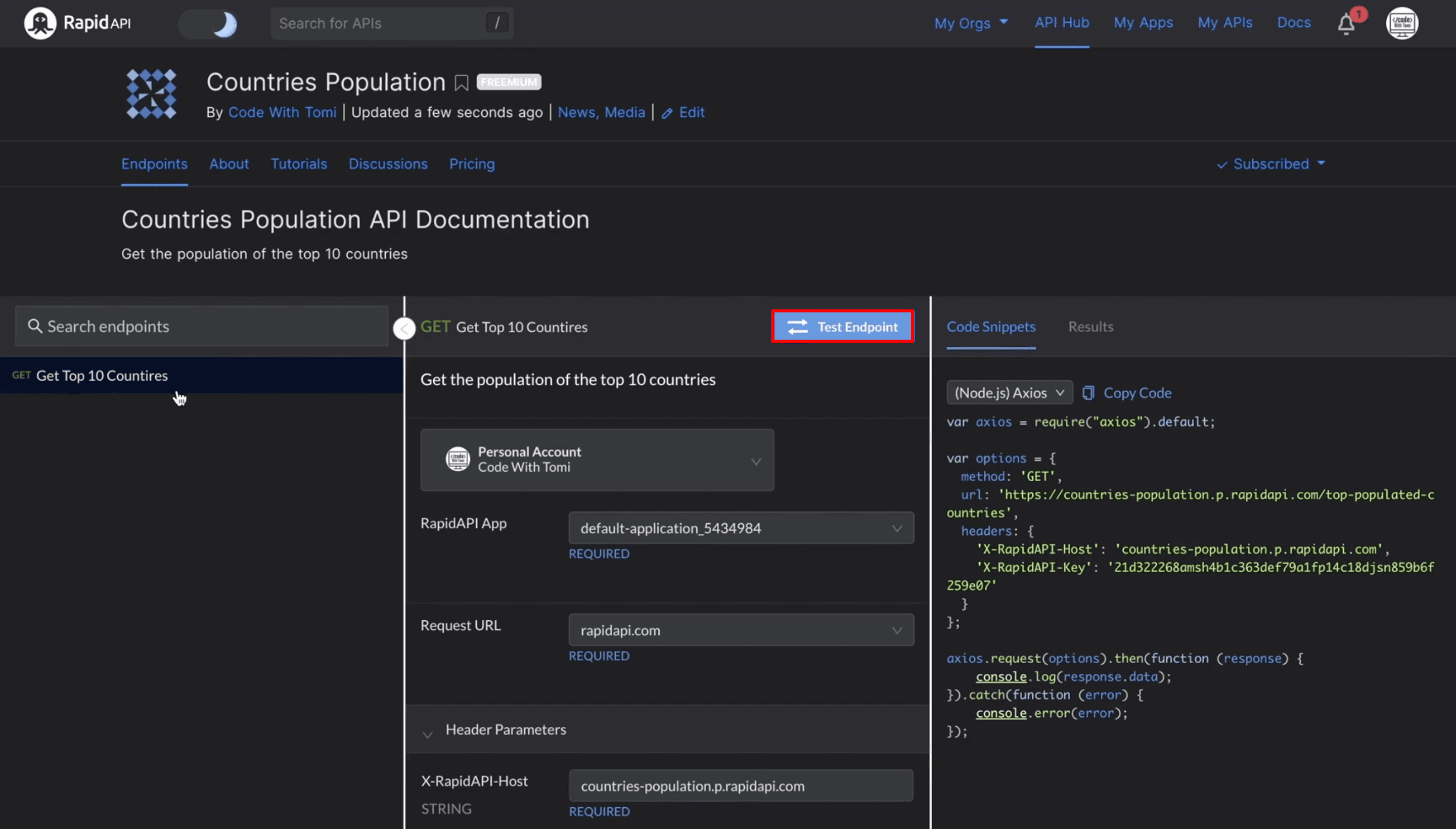This screenshot has width=1456, height=829.
Task: Click the url line in the code snippet
Action: [1190, 503]
